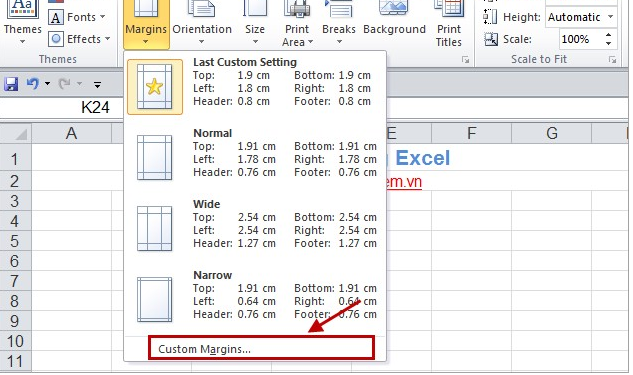Expand the Fonts theme dropdown
The width and height of the screenshot is (633, 375).
77,17
